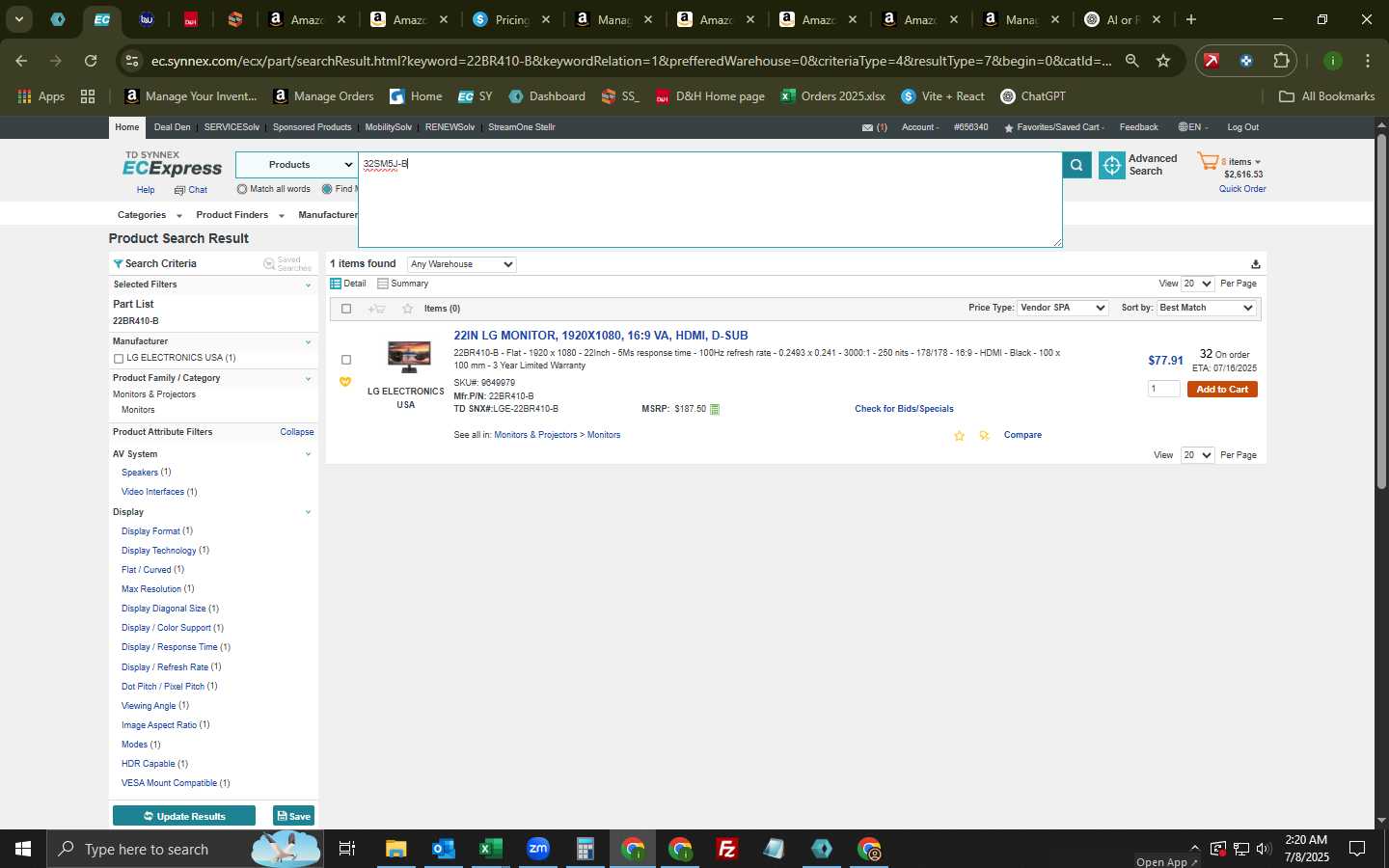Viewport: 1389px width, 868px height.
Task: Click the heart icon under product checkbox
Action: point(345,382)
